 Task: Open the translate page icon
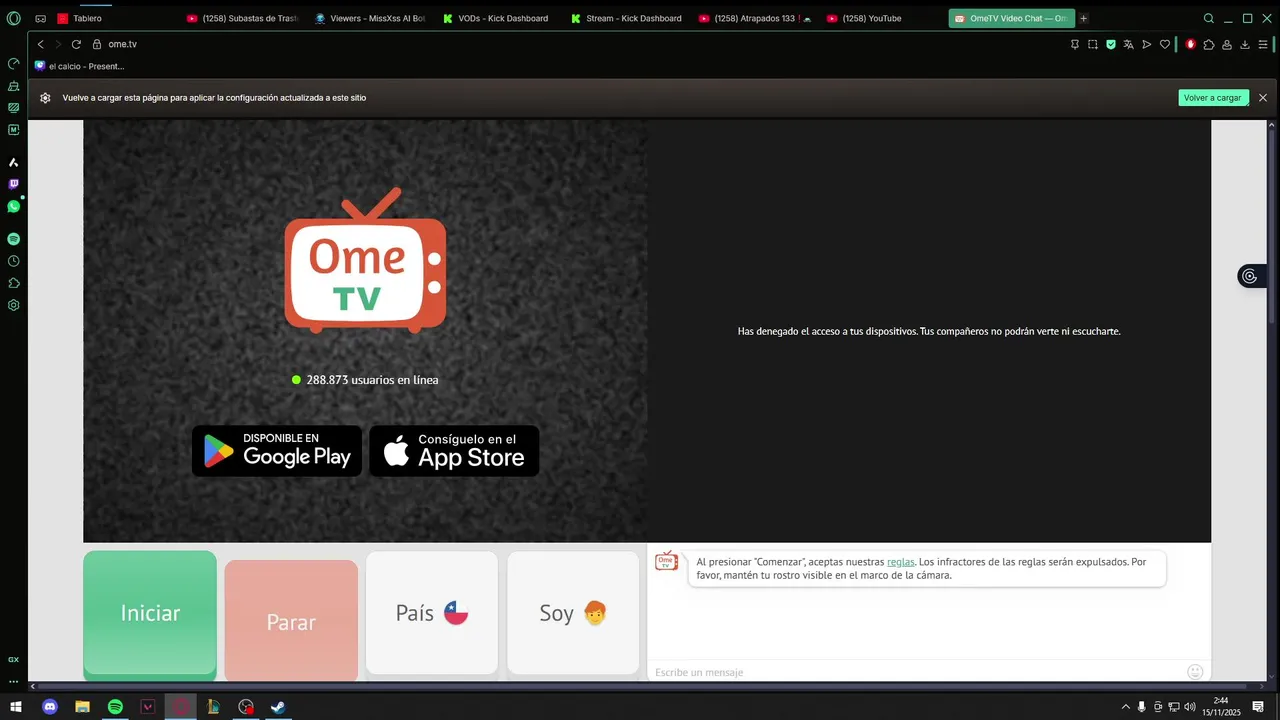click(x=1129, y=44)
